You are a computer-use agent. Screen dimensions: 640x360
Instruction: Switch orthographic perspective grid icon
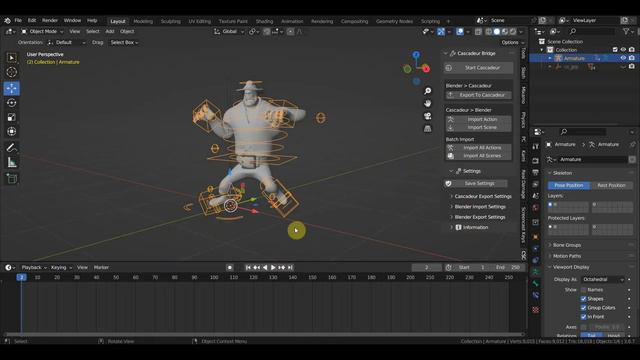point(427,129)
